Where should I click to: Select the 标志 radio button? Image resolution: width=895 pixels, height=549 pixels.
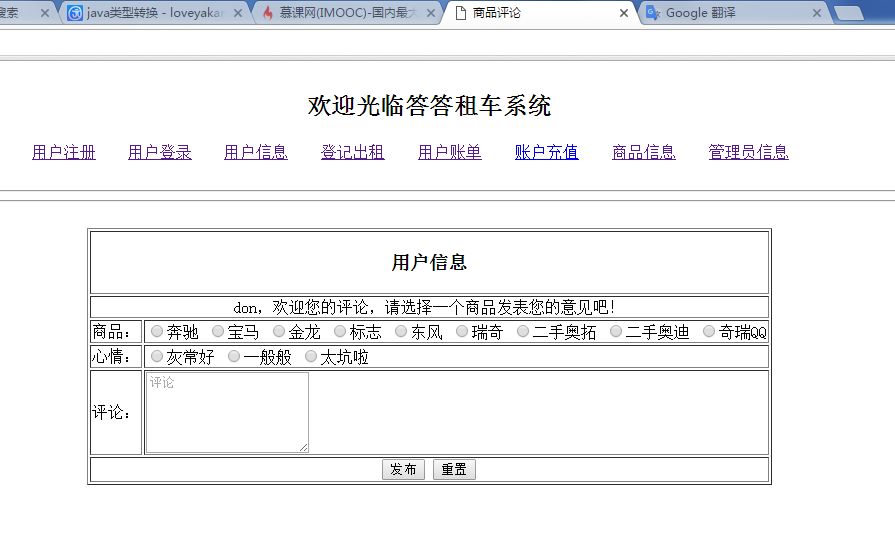pos(340,331)
